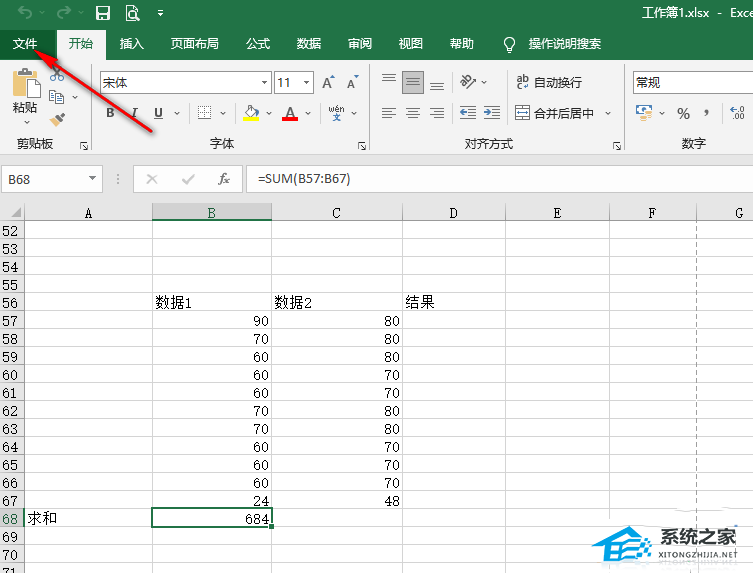The image size is (753, 573).
Task: Toggle italic formatting
Action: 134,113
